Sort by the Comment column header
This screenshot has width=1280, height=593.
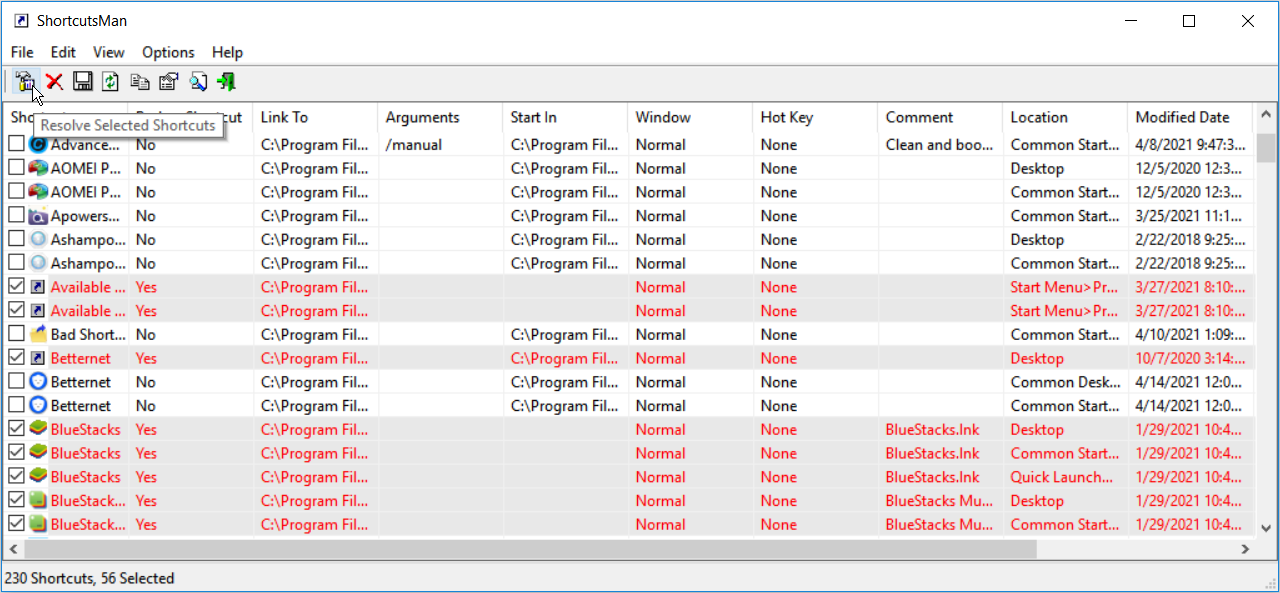[x=940, y=117]
